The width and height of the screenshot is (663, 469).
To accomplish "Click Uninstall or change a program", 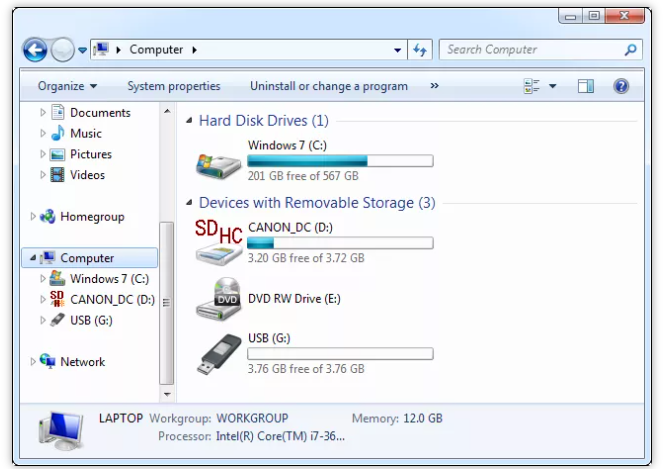I will [329, 86].
